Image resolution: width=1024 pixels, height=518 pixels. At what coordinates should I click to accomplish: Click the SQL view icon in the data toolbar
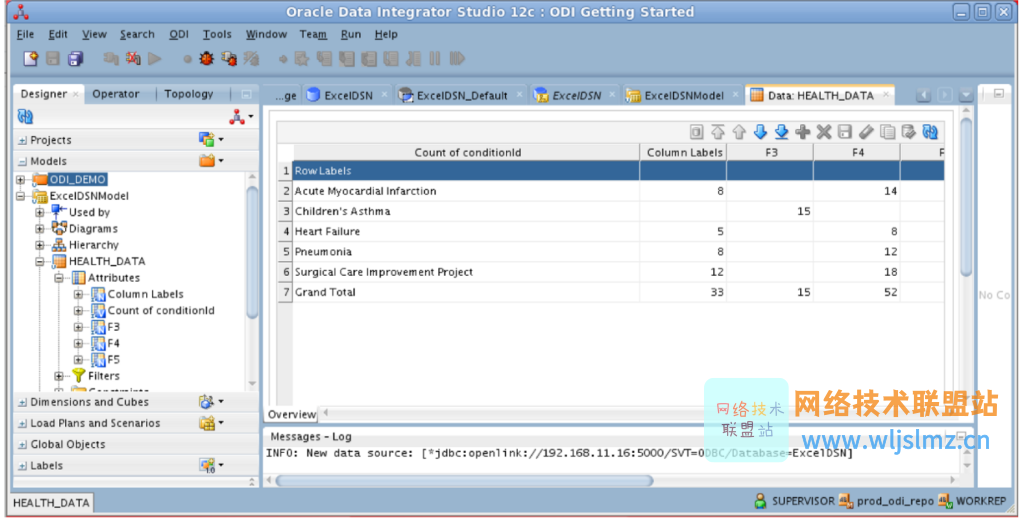click(x=697, y=132)
